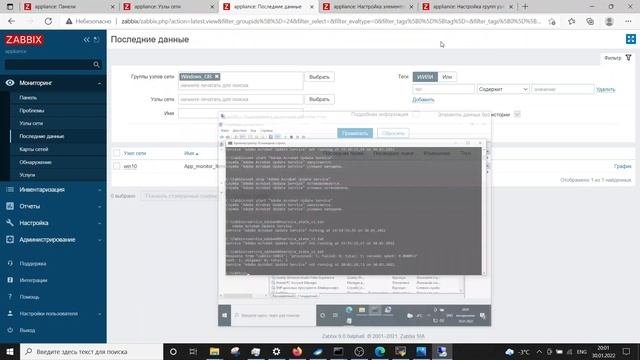640x360 pixels.
Task: Select the Или tag evaluation option
Action: (447, 77)
